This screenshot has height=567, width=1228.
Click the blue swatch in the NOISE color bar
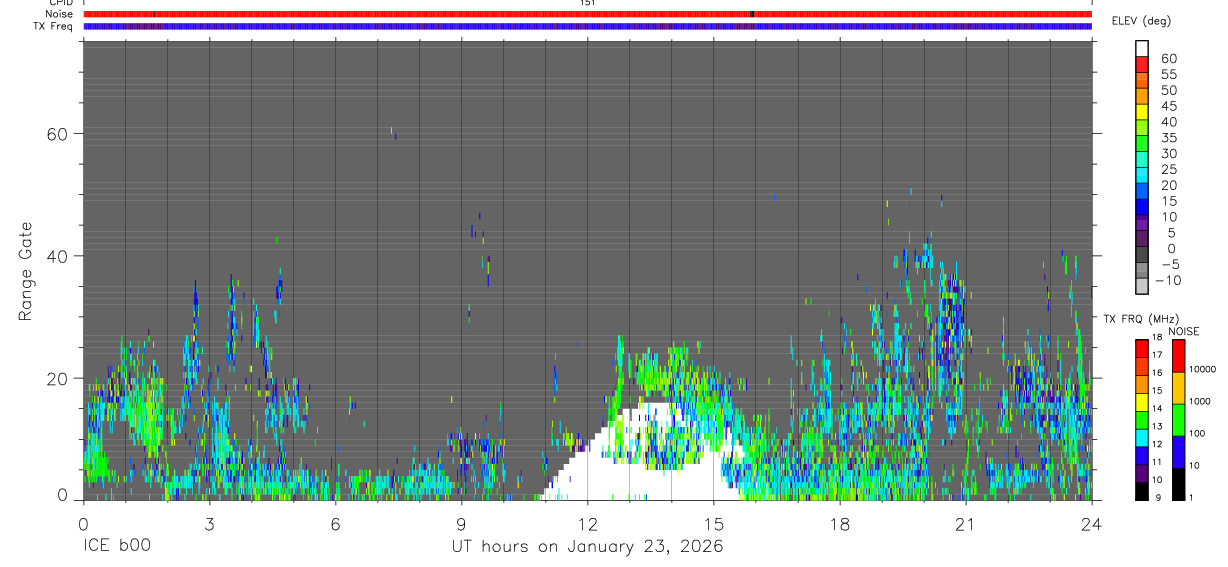(x=1178, y=452)
